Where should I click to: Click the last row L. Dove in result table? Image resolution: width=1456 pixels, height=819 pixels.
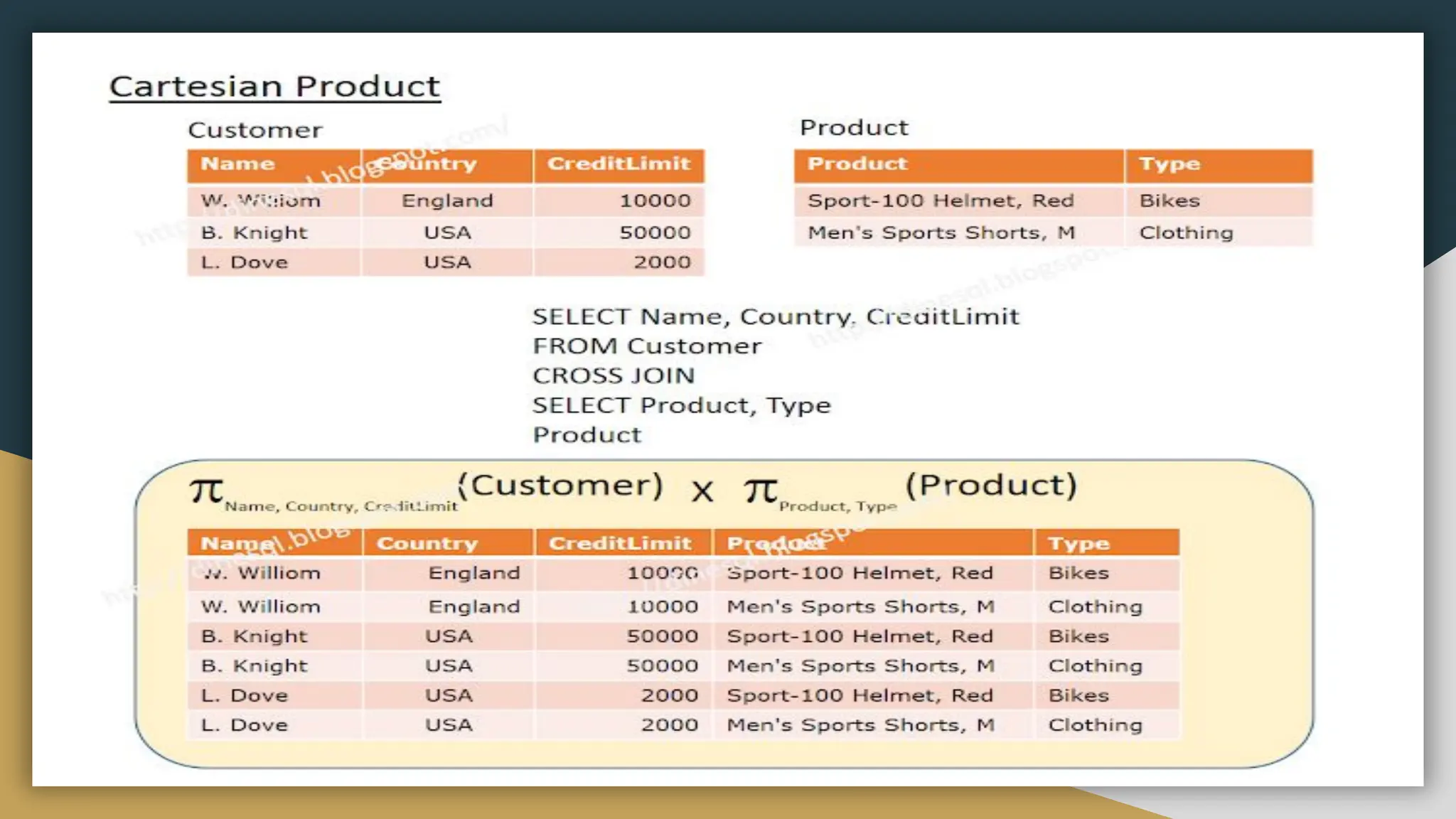[244, 725]
